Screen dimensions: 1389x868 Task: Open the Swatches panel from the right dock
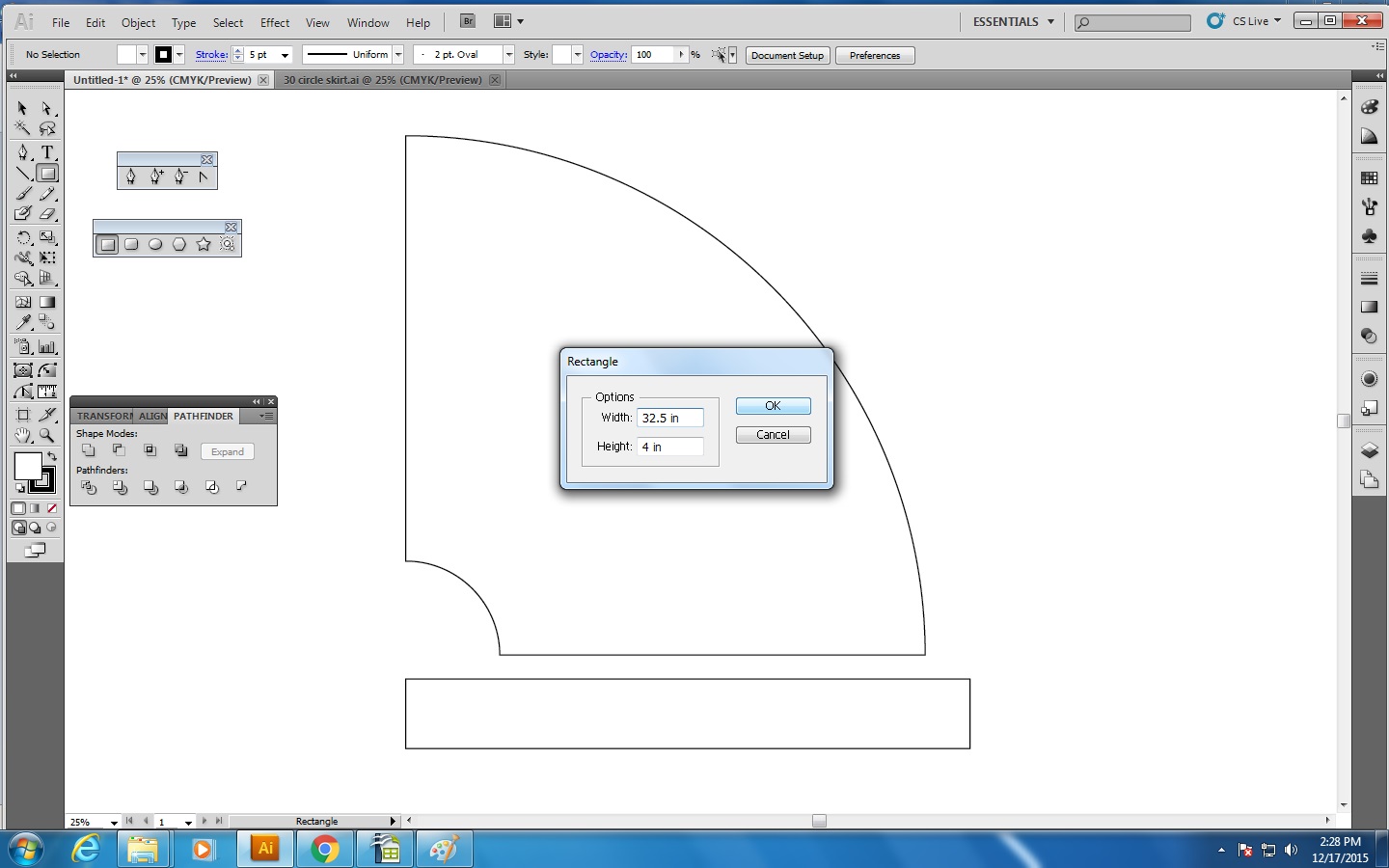click(1369, 178)
